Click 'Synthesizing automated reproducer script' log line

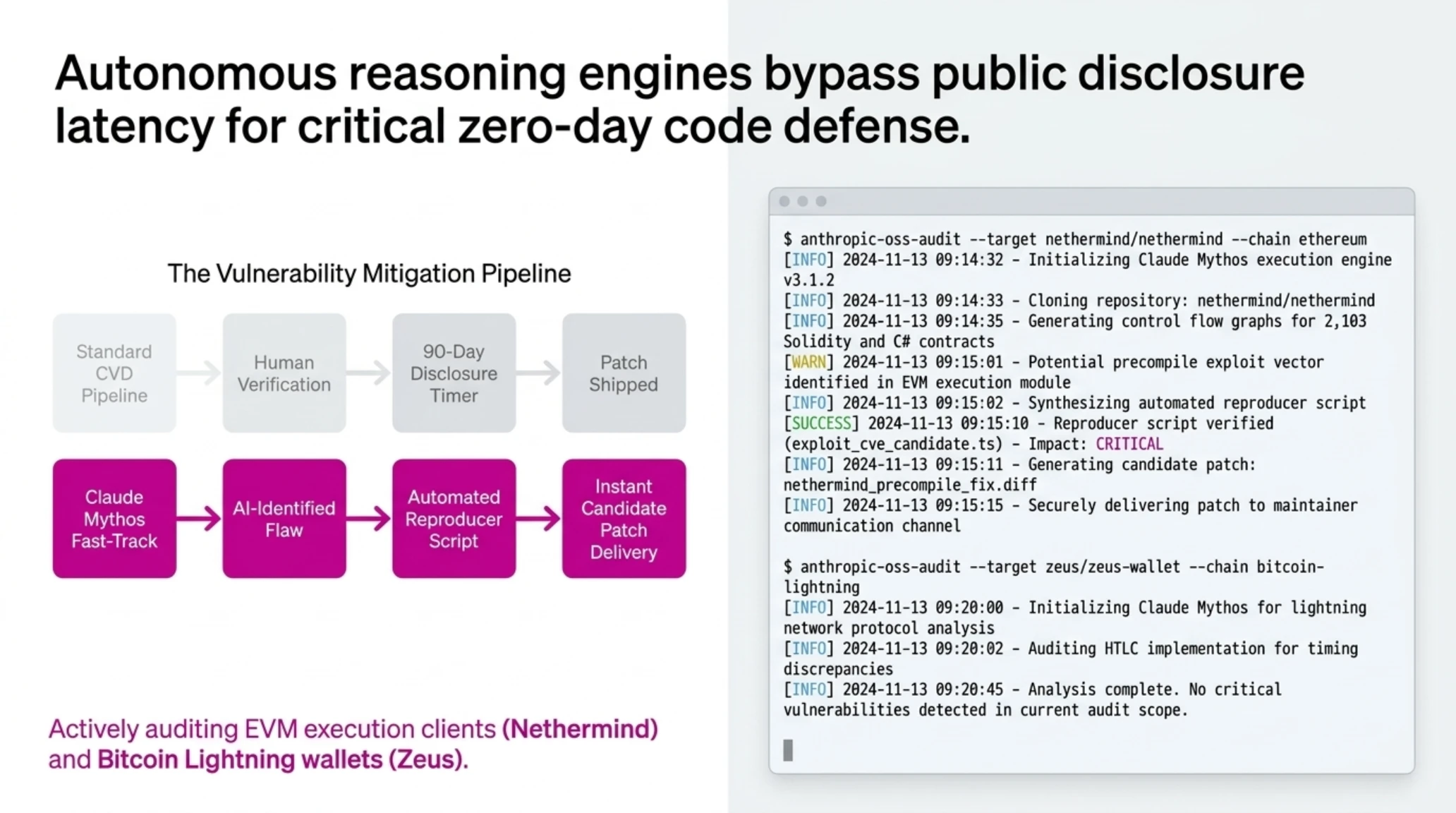1074,403
